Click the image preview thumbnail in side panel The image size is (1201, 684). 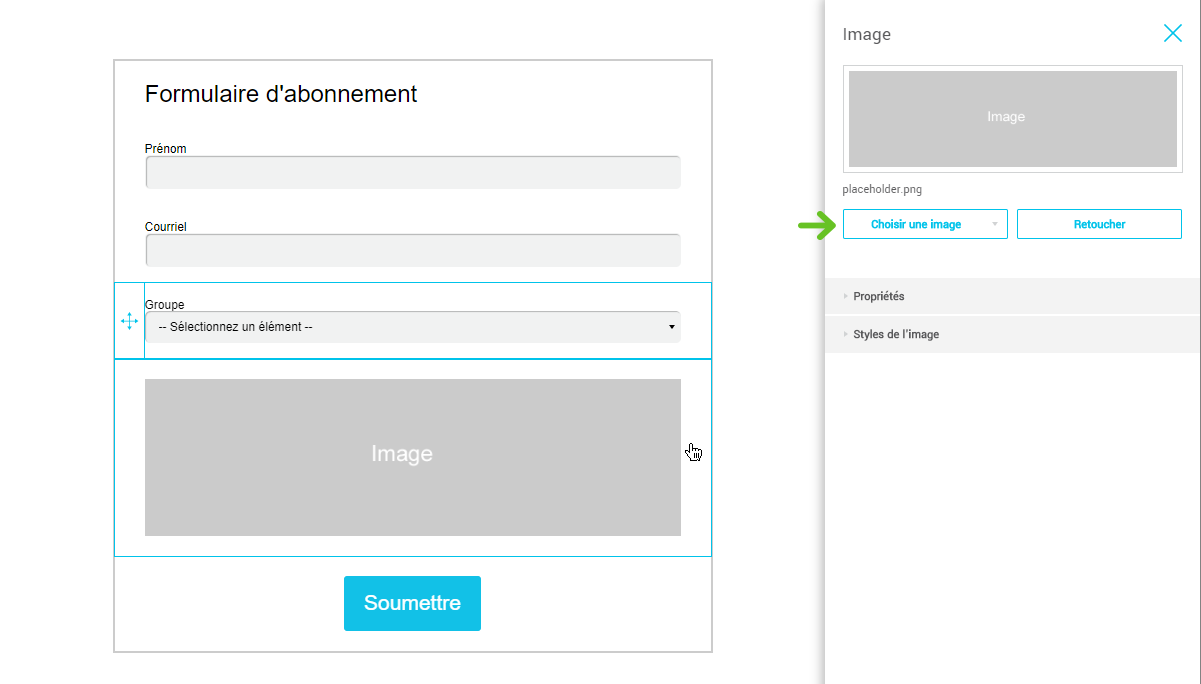click(x=1012, y=118)
